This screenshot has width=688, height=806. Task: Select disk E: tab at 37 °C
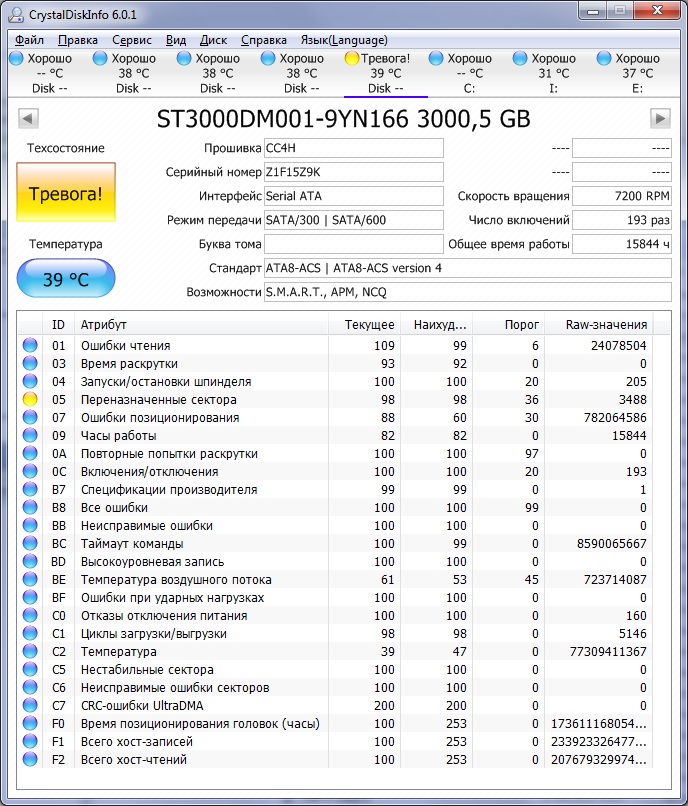click(637, 74)
